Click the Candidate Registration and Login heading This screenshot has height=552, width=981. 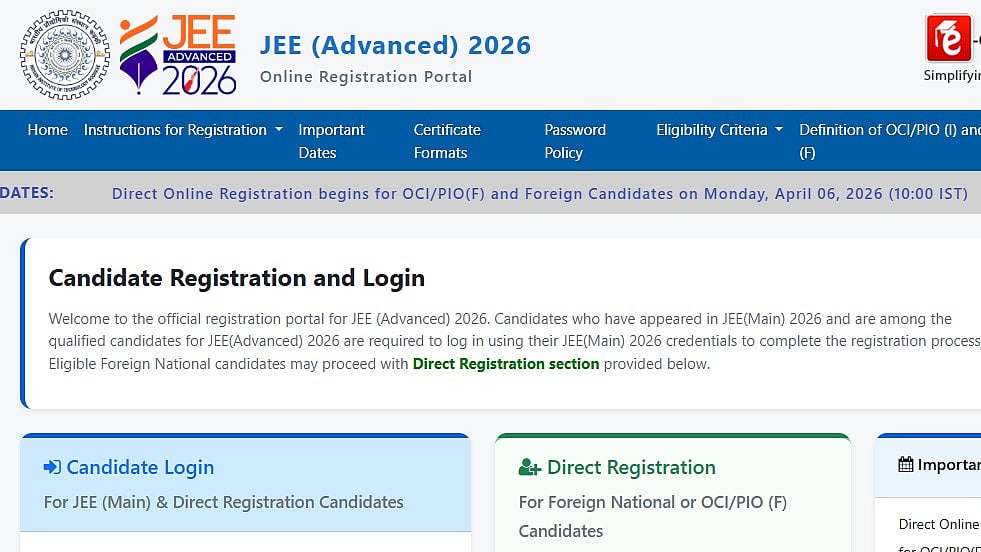tap(237, 278)
